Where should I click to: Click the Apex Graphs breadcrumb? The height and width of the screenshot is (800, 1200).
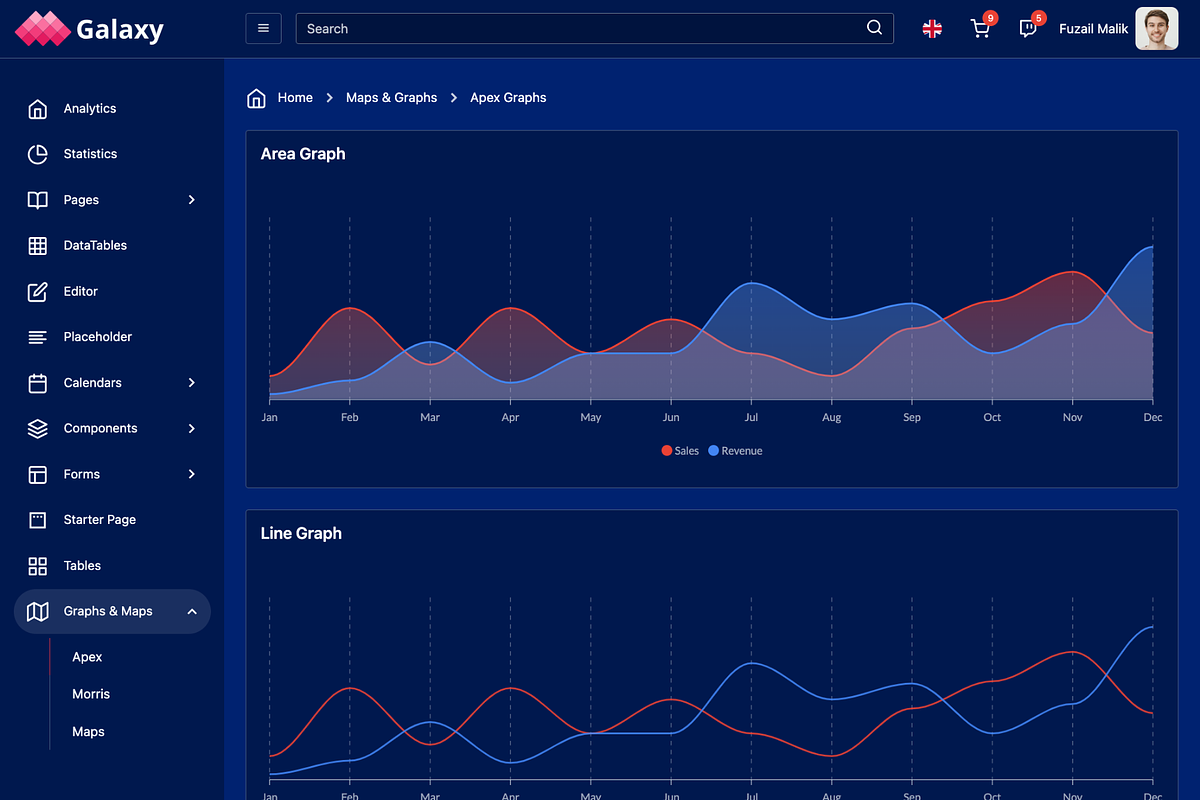(508, 98)
